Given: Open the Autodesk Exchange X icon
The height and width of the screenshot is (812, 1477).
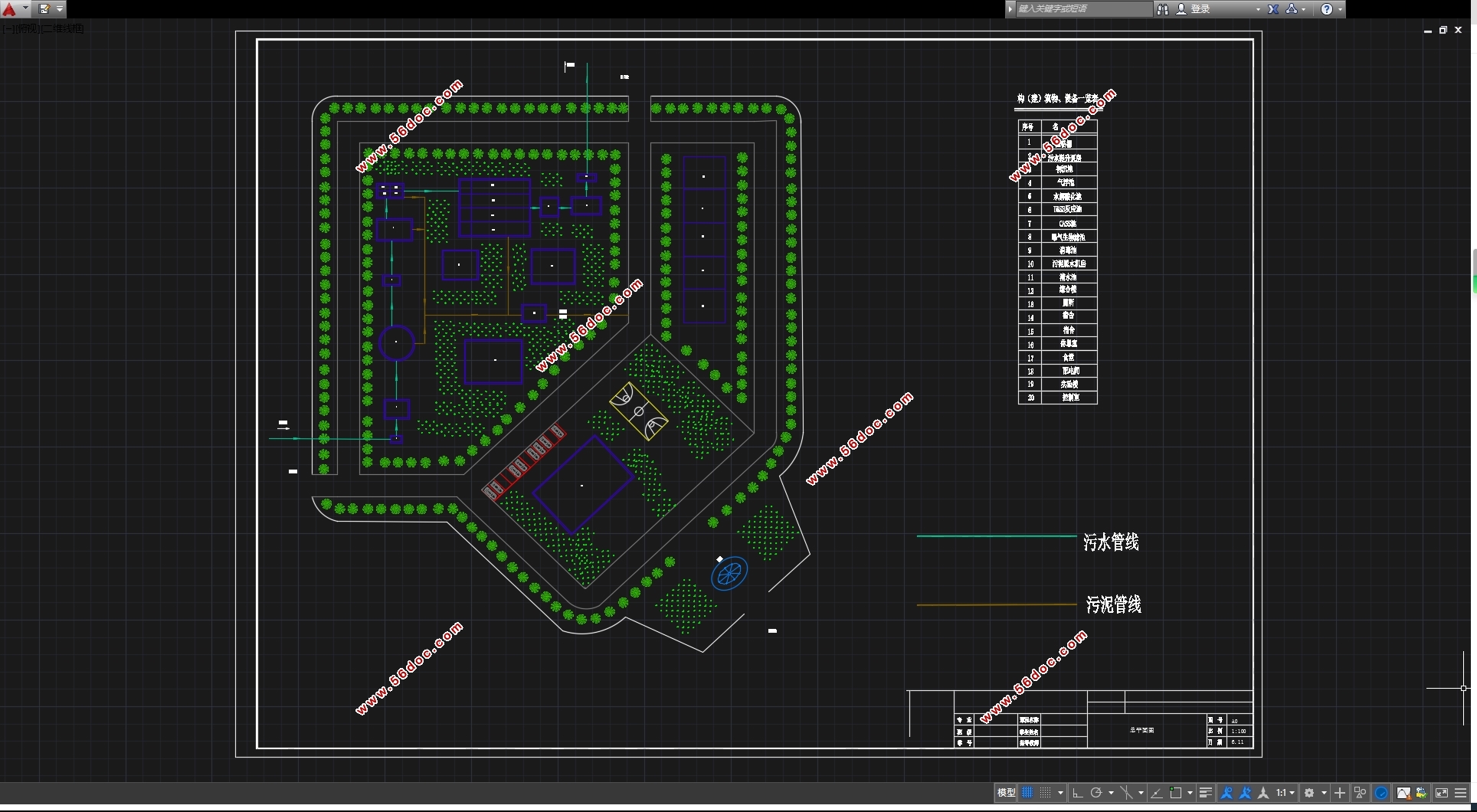Looking at the screenshot, I should pos(1273,9).
